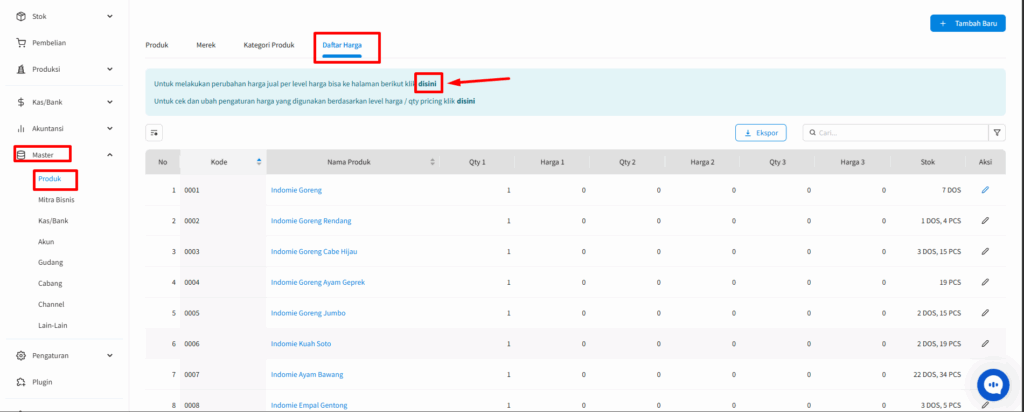Click the Pengaturan gear icon
The image size is (1024, 412).
21,356
